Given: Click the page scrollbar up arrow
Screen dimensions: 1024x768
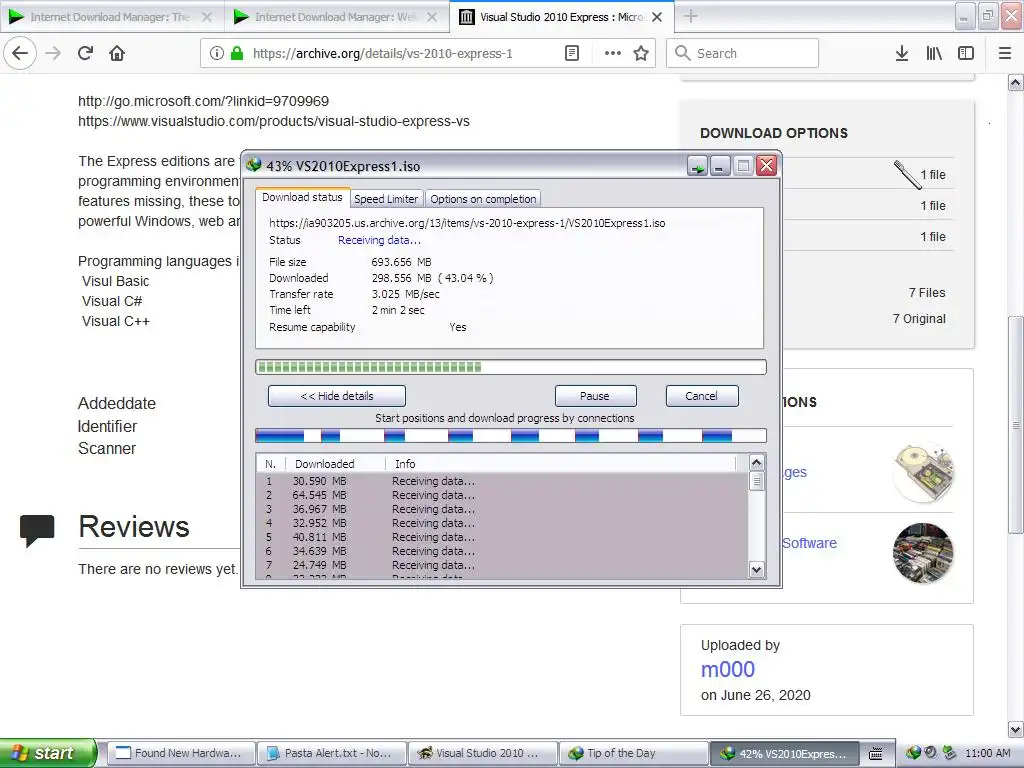Looking at the screenshot, I should pyautogui.click(x=1016, y=82).
